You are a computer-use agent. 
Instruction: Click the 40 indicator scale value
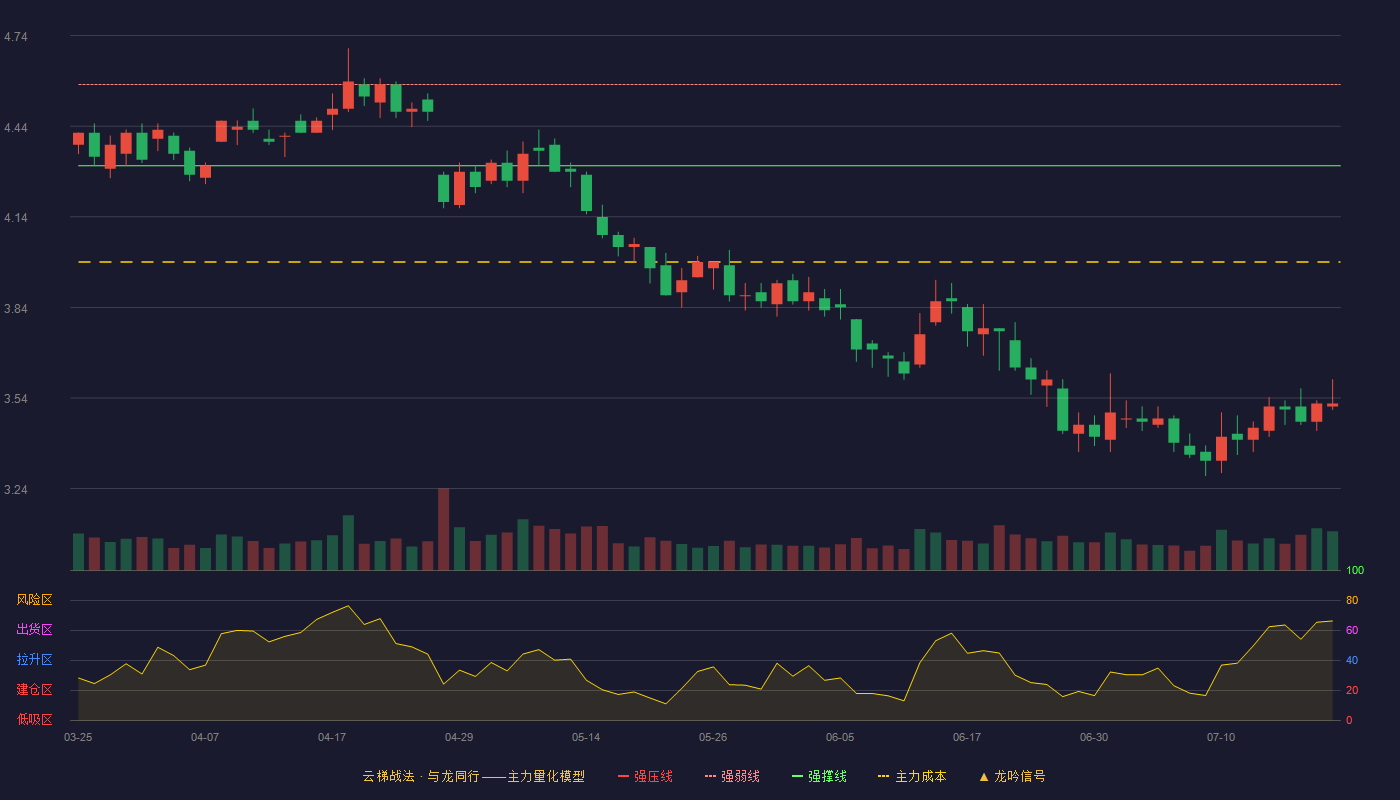coord(1352,661)
